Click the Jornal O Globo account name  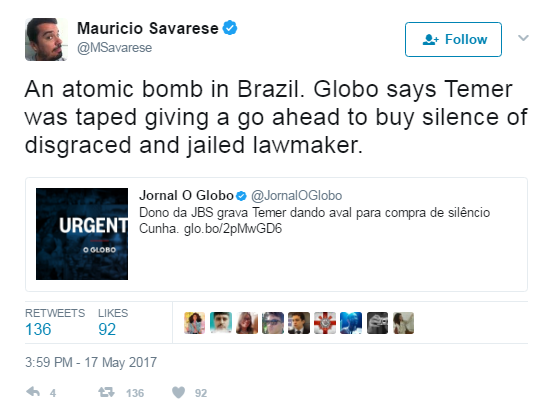(x=186, y=195)
